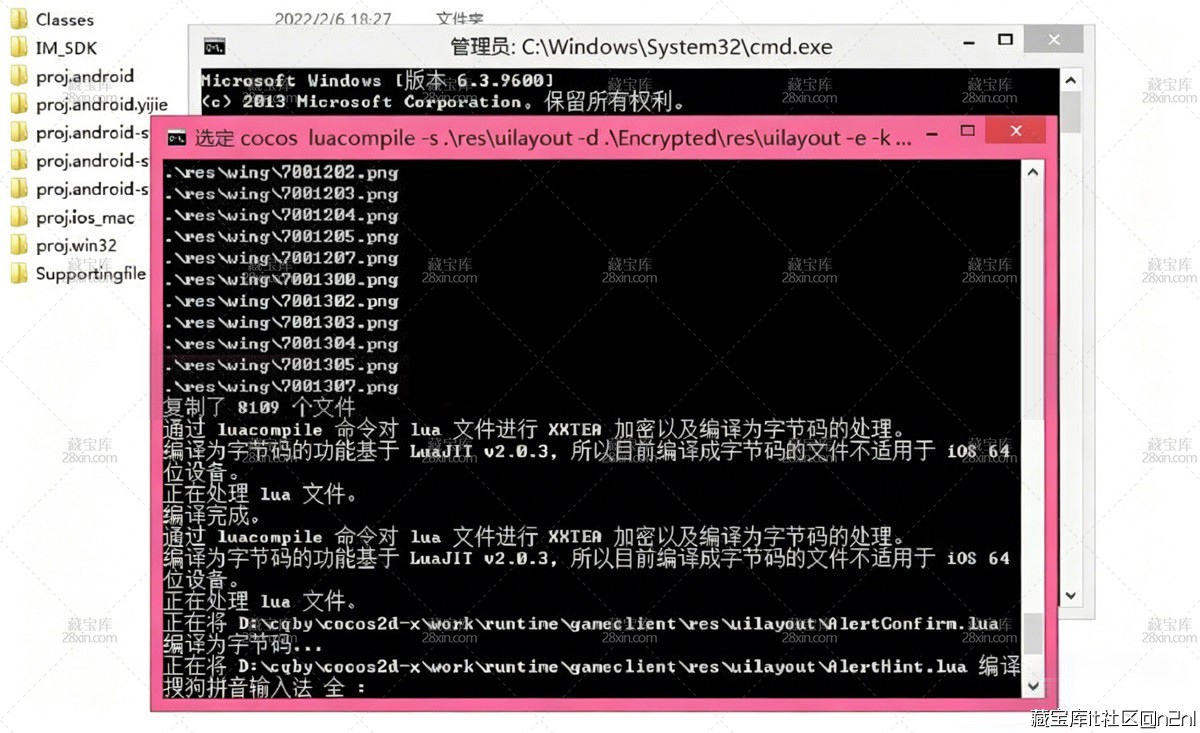
Task: Click the cocos window scrollbar down arrow
Action: [x=1032, y=685]
